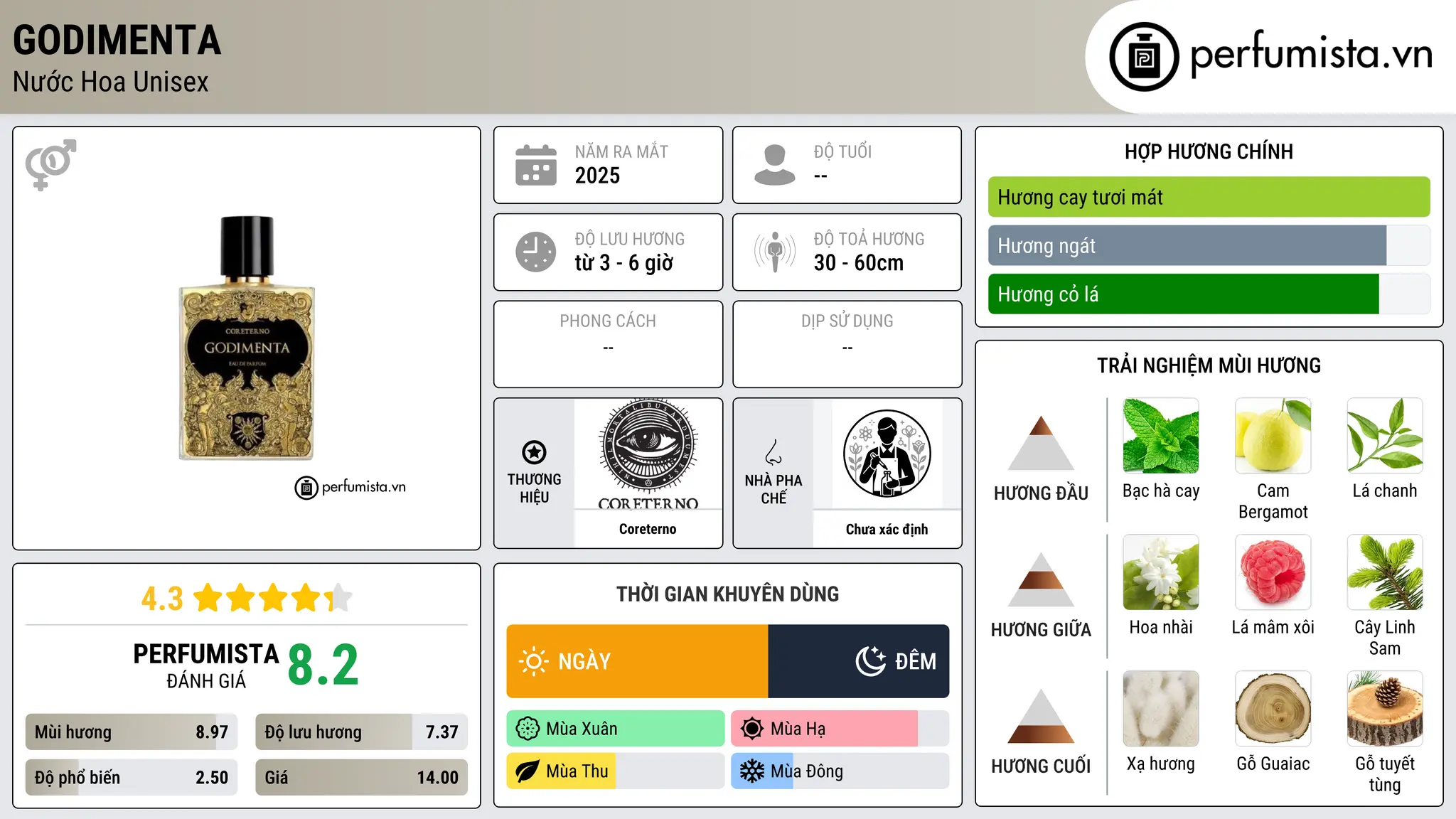Select the Lá chanh note image
This screenshot has width=1456, height=819.
pos(1385,436)
